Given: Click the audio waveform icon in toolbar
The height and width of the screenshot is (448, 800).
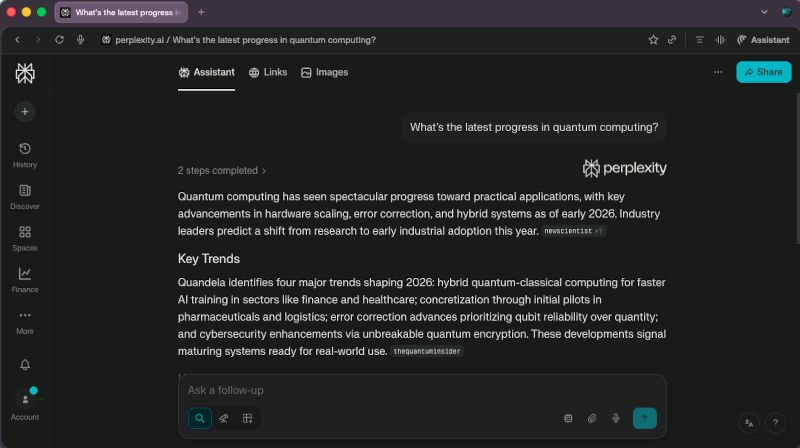Looking at the screenshot, I should (720, 40).
